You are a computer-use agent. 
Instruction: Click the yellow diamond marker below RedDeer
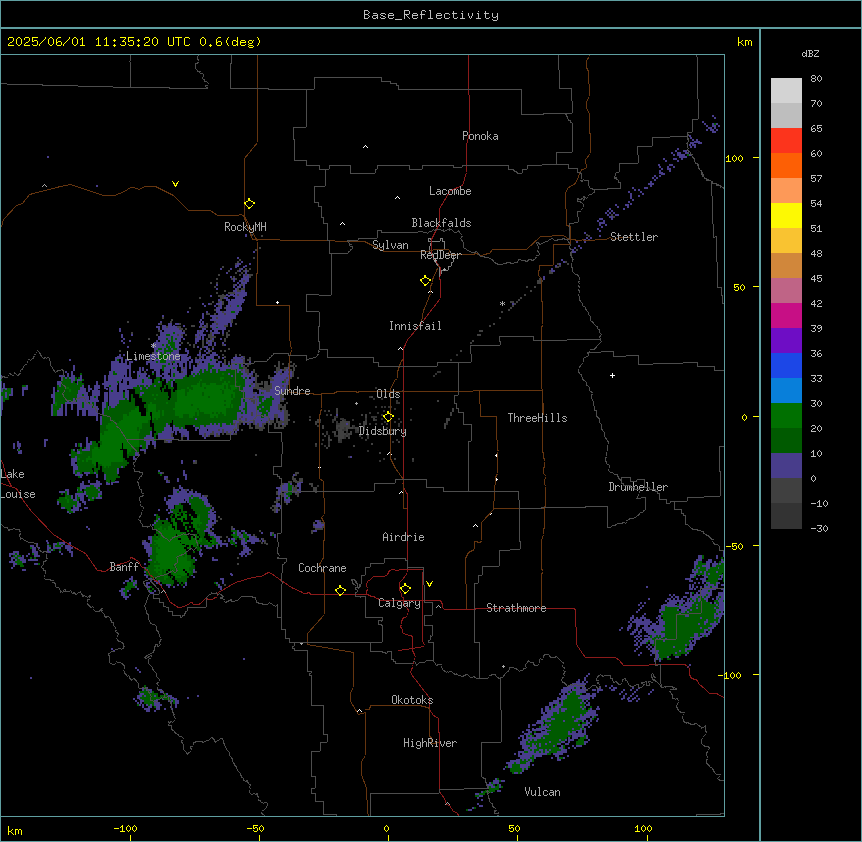(x=426, y=281)
